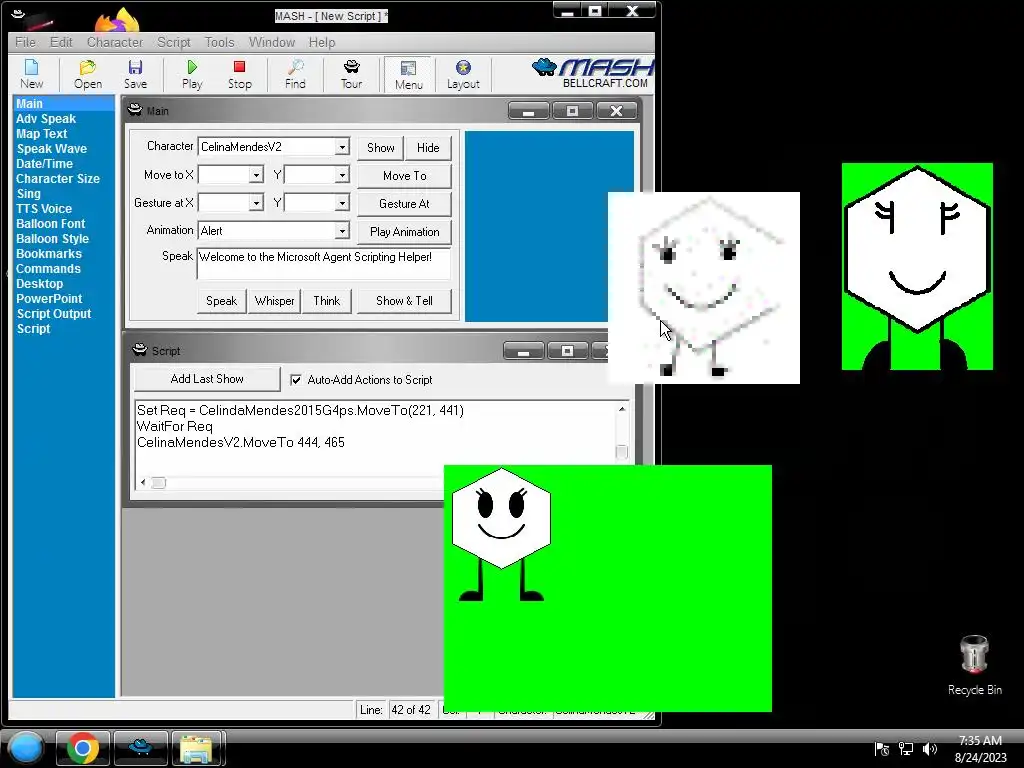Click the Whisper button
This screenshot has height=768, width=1024.
click(274, 301)
